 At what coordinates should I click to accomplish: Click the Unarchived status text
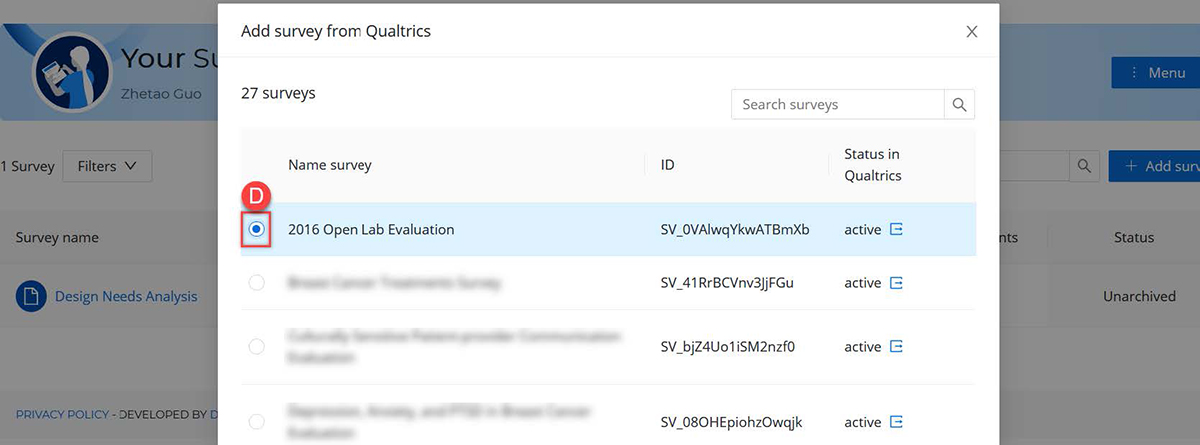point(1139,297)
